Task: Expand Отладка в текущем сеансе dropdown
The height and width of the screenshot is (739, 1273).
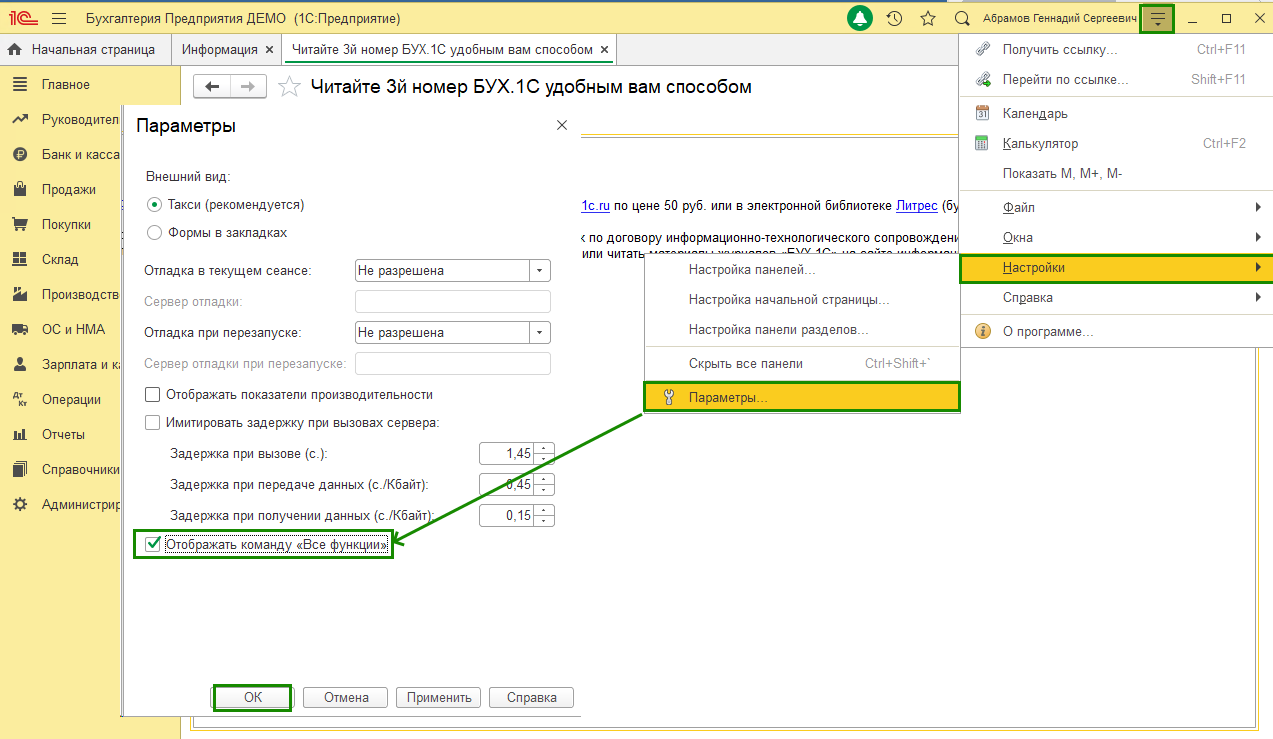Action: tap(541, 270)
